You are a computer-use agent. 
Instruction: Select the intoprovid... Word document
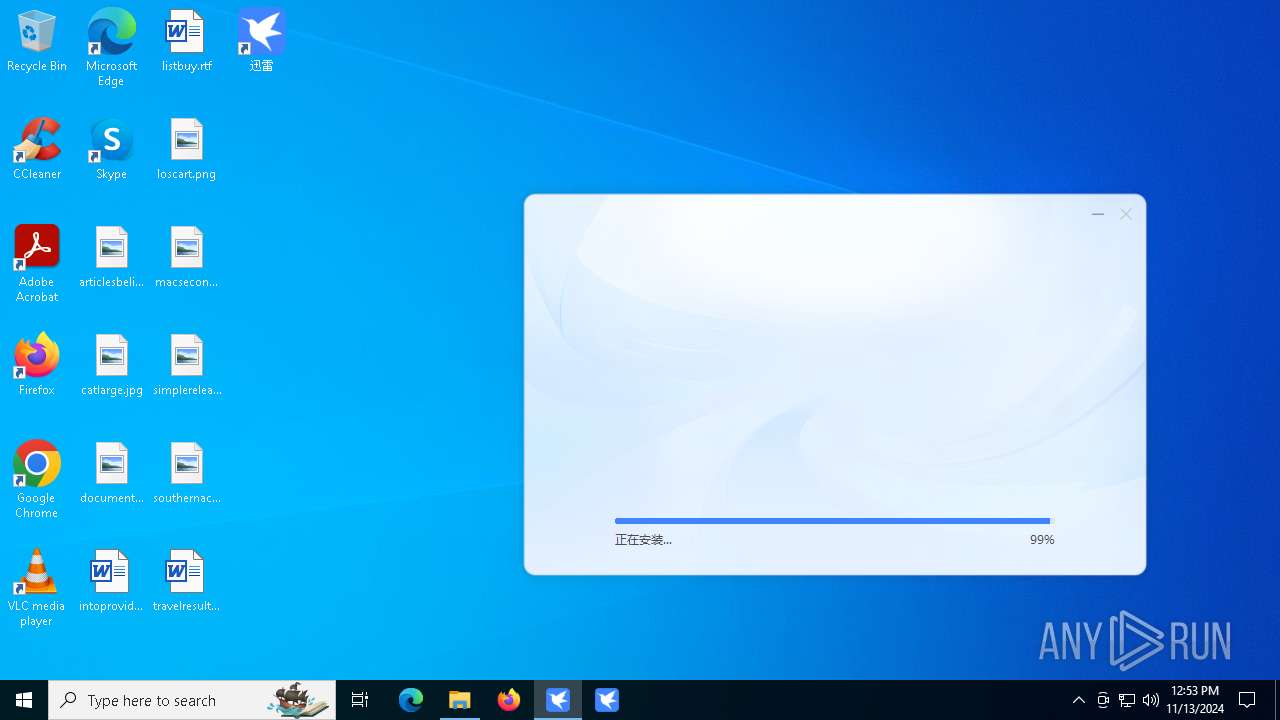pyautogui.click(x=111, y=582)
